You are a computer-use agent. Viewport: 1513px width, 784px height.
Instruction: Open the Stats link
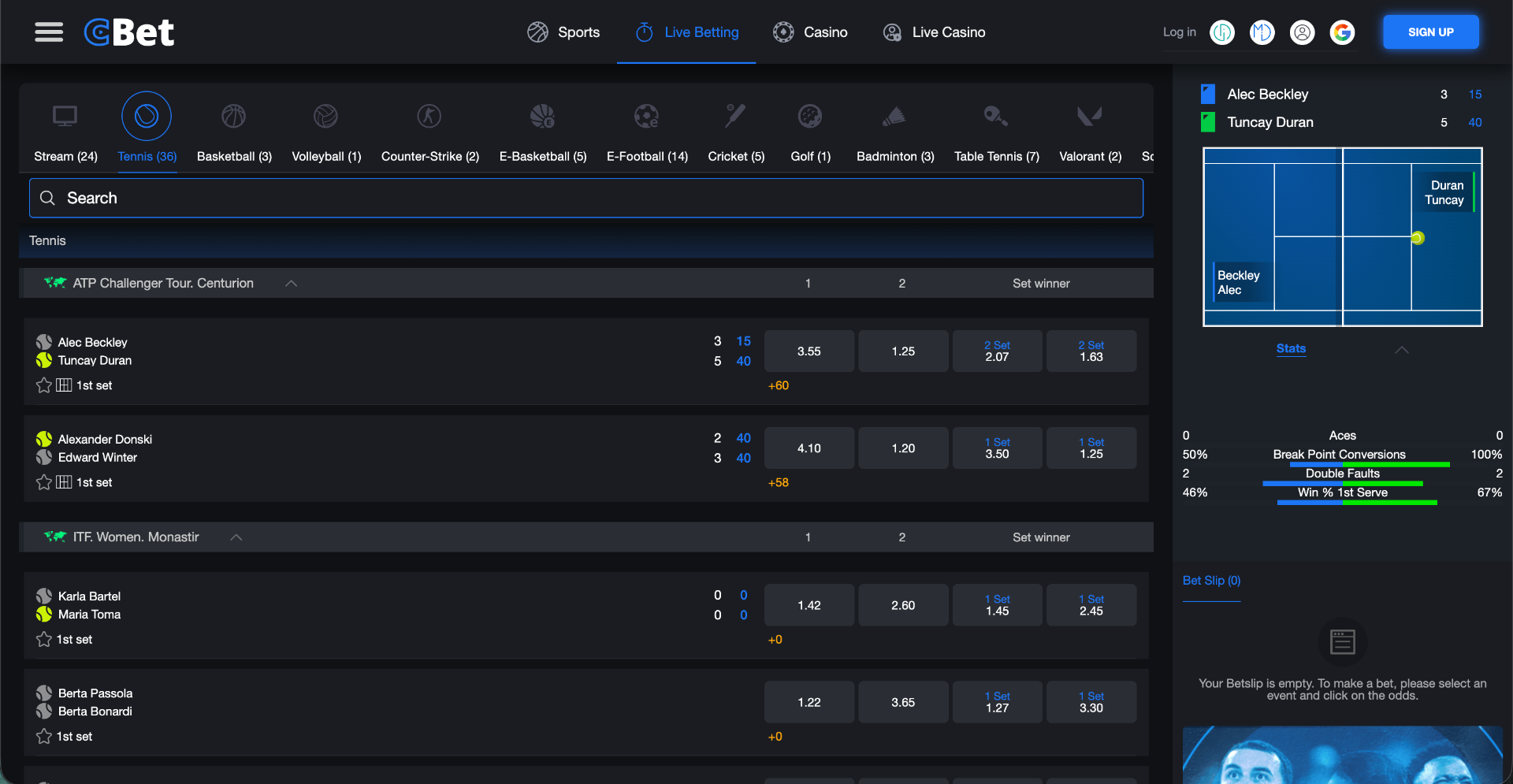[x=1291, y=348]
